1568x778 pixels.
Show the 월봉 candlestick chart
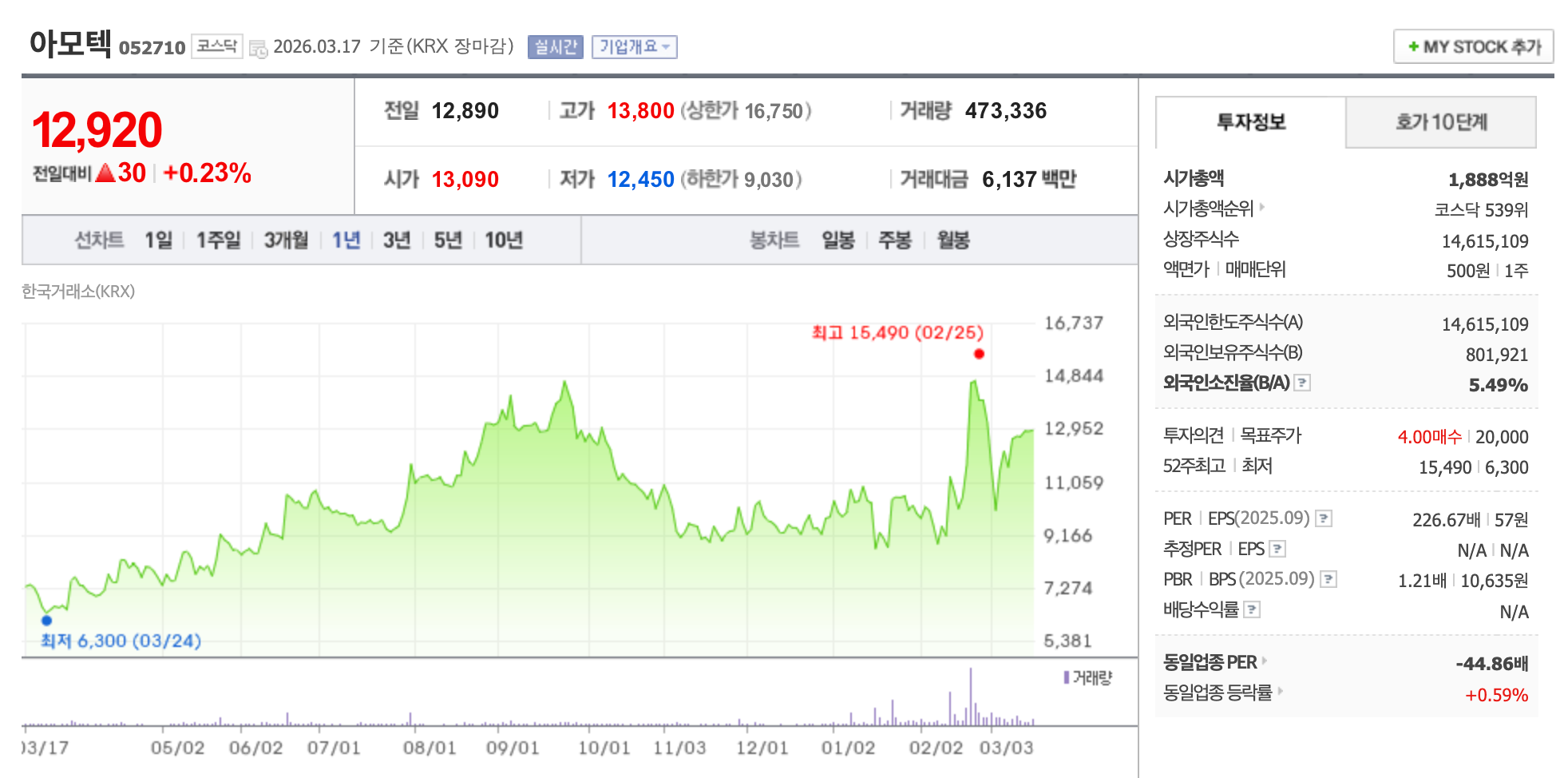tap(953, 240)
